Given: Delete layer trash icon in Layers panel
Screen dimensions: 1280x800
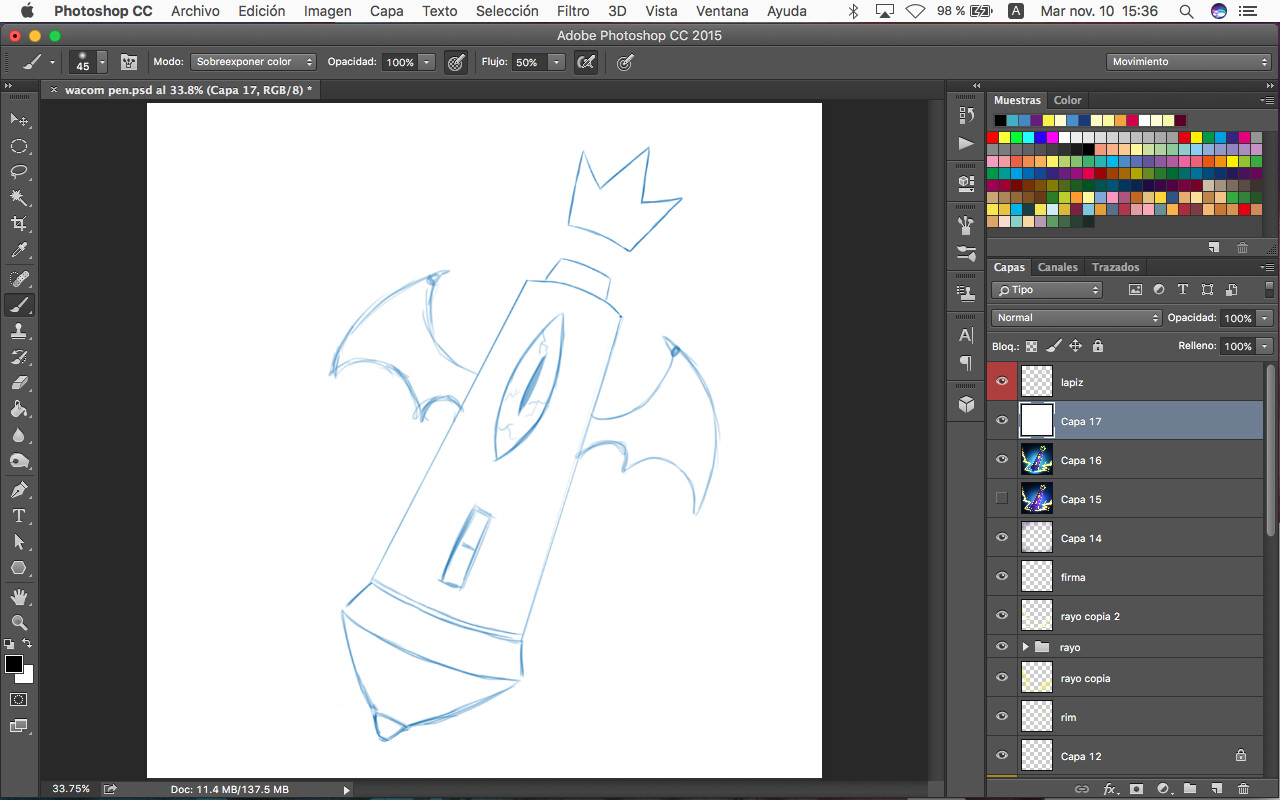Looking at the screenshot, I should 1243,789.
